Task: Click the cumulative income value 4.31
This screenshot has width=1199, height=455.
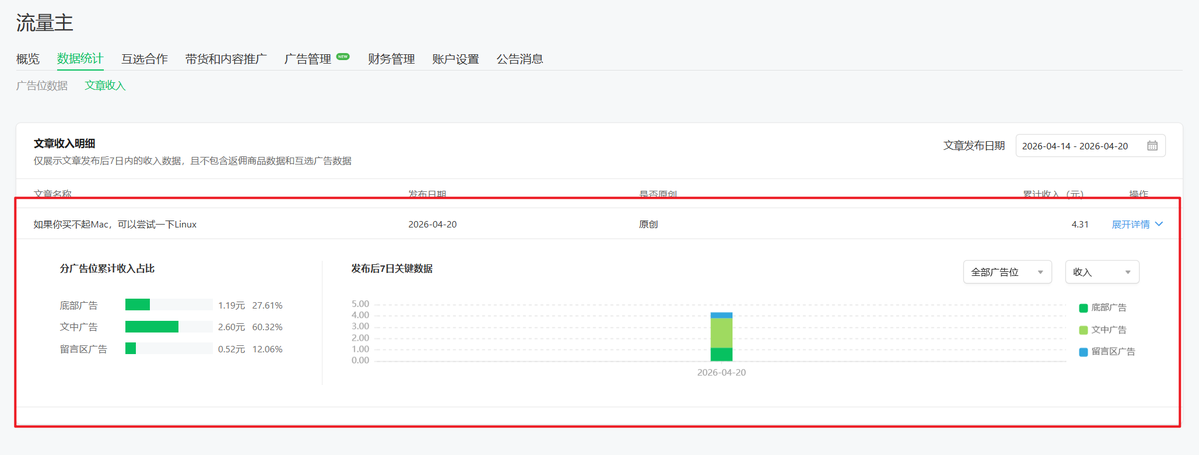Action: coord(1080,224)
